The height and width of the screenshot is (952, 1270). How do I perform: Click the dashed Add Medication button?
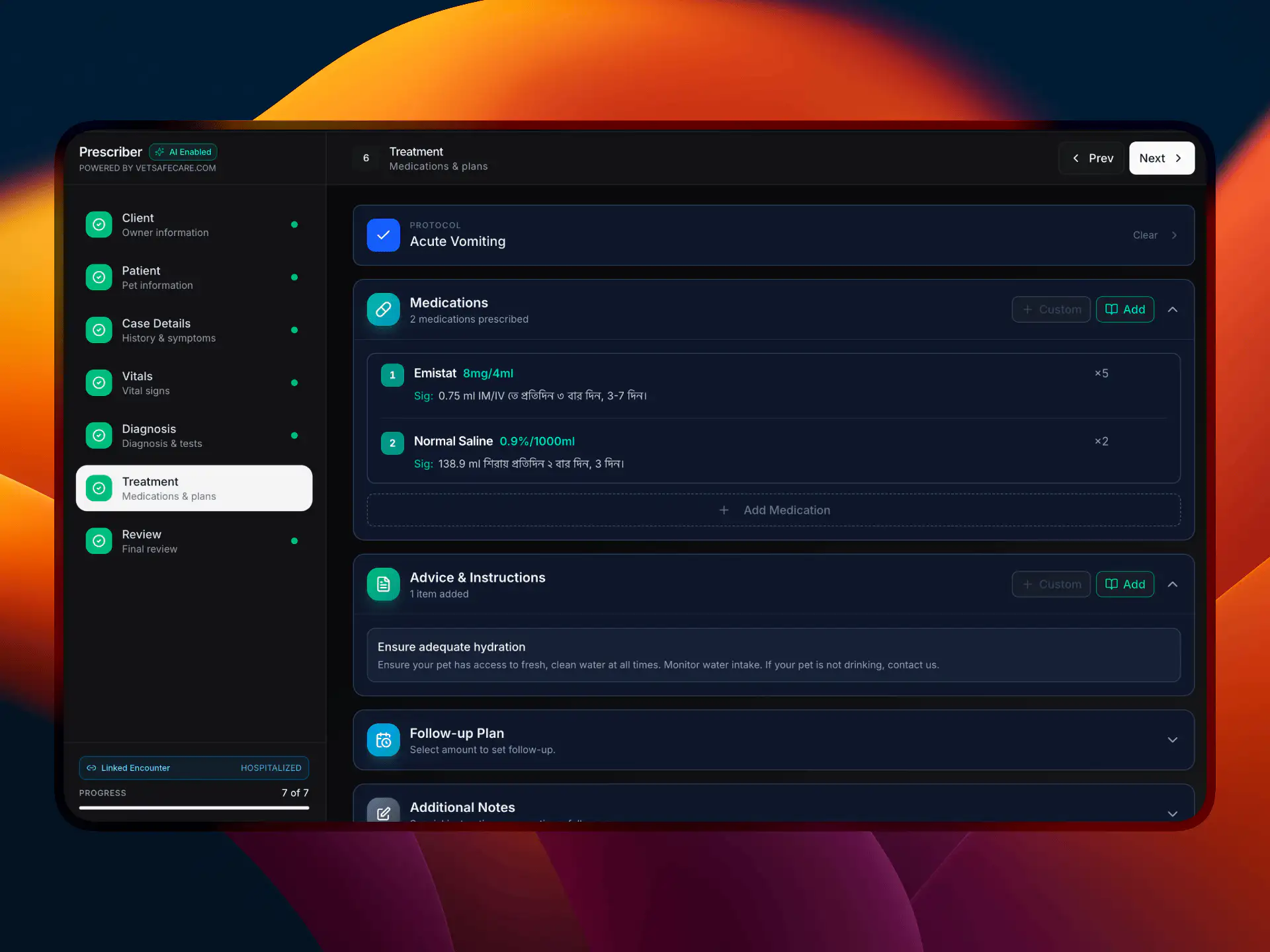(x=774, y=510)
